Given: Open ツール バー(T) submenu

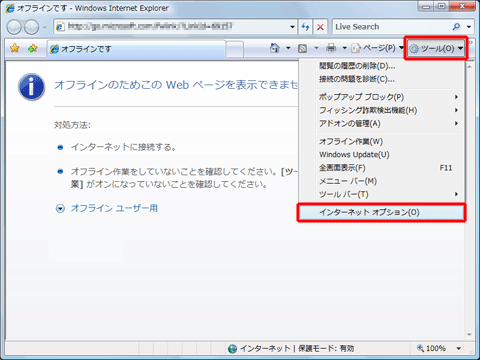Looking at the screenshot, I should point(382,194).
